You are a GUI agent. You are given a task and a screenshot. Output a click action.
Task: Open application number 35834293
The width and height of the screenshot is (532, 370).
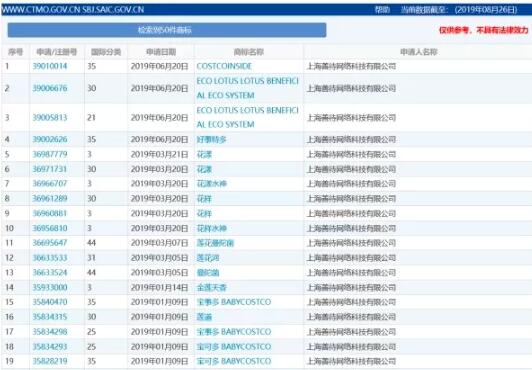[50, 347]
